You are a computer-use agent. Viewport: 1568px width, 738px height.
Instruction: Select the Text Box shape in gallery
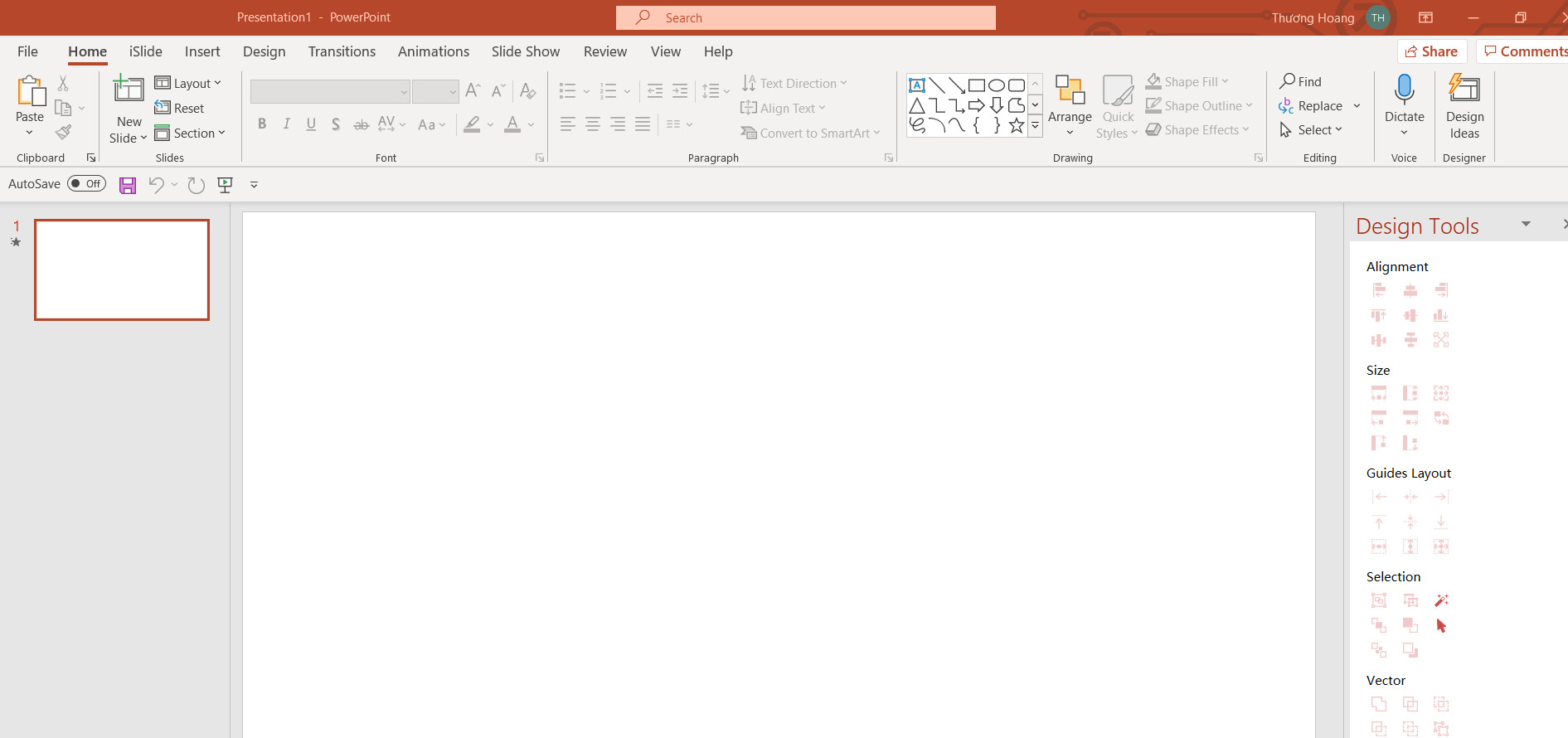click(x=916, y=85)
